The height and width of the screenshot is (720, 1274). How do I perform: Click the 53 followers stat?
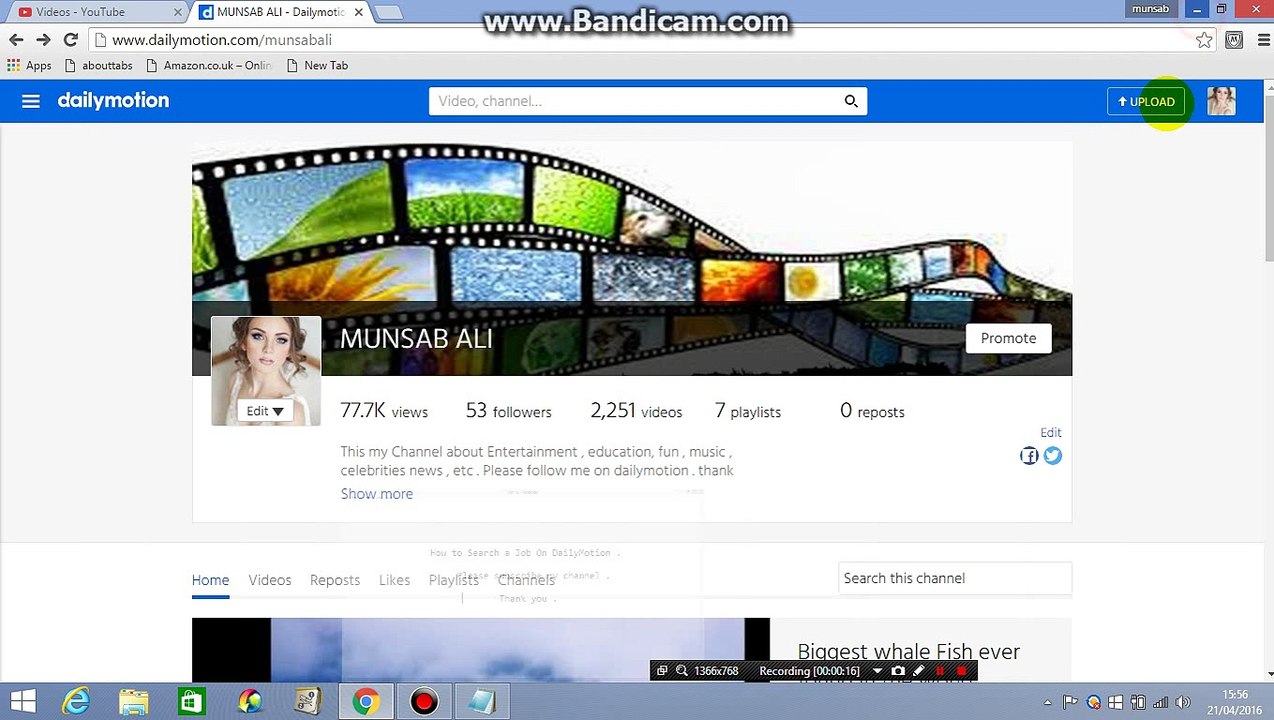508,411
